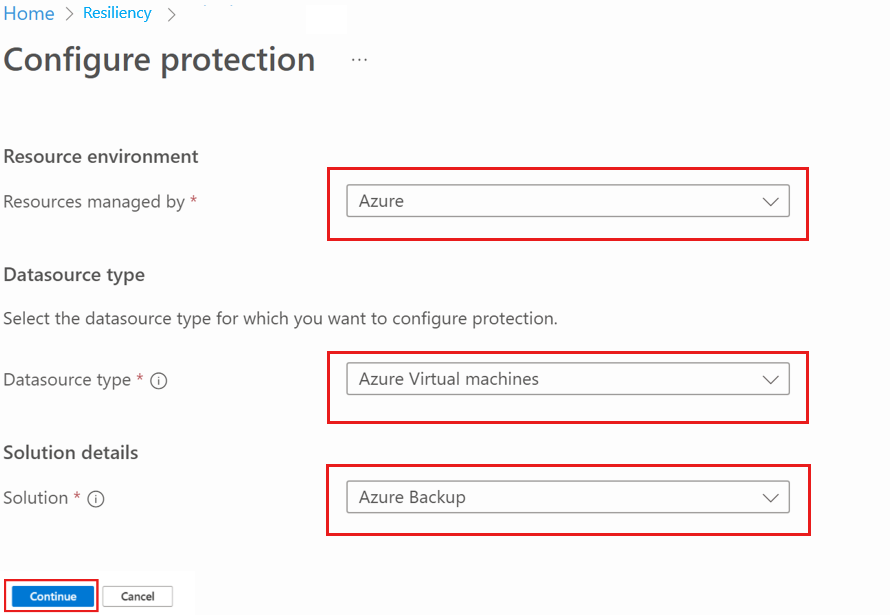This screenshot has width=890, height=615.
Task: Expand the Datasource type dropdown arrow
Action: click(x=770, y=380)
